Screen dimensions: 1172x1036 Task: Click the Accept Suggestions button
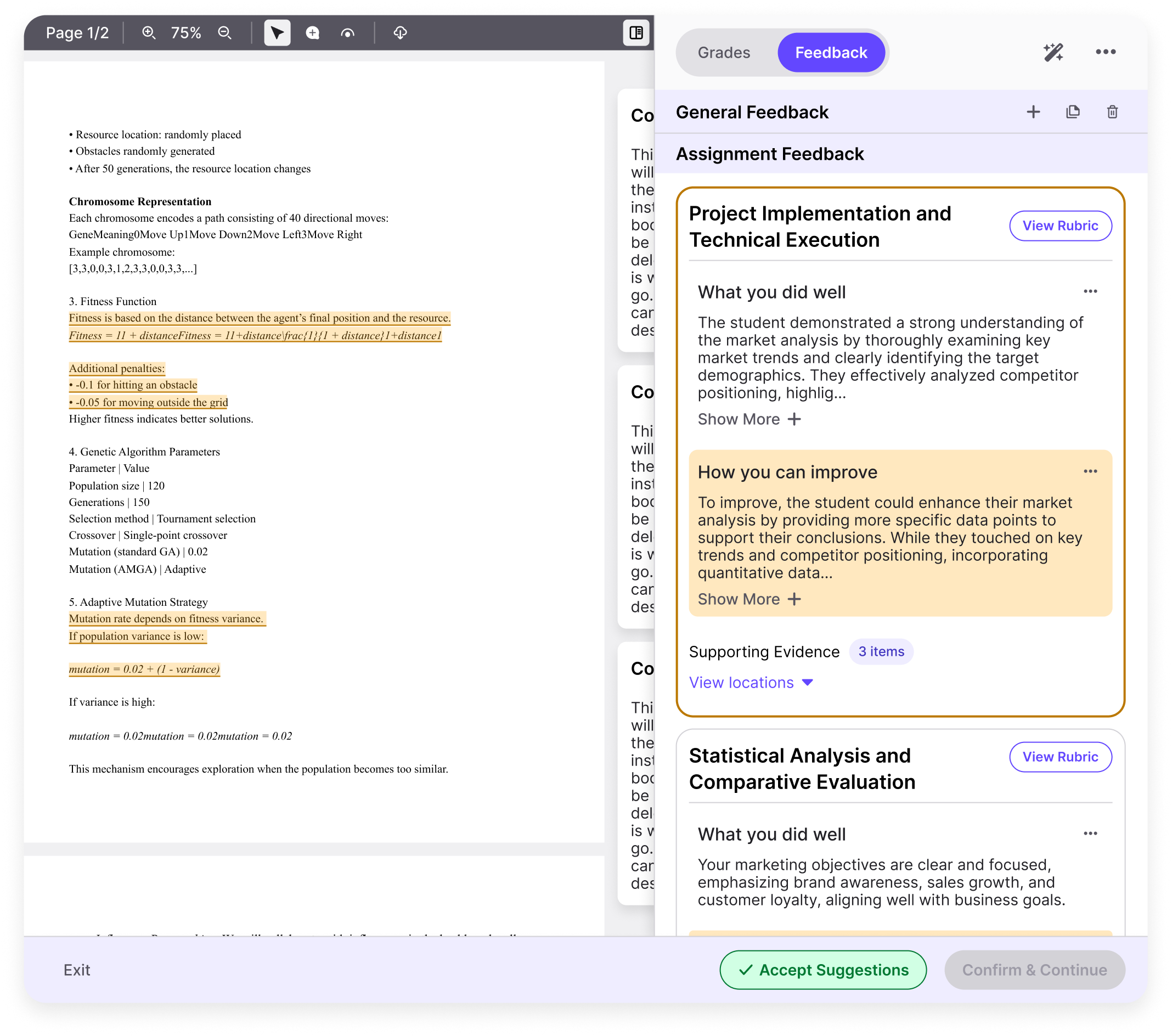click(x=823, y=970)
